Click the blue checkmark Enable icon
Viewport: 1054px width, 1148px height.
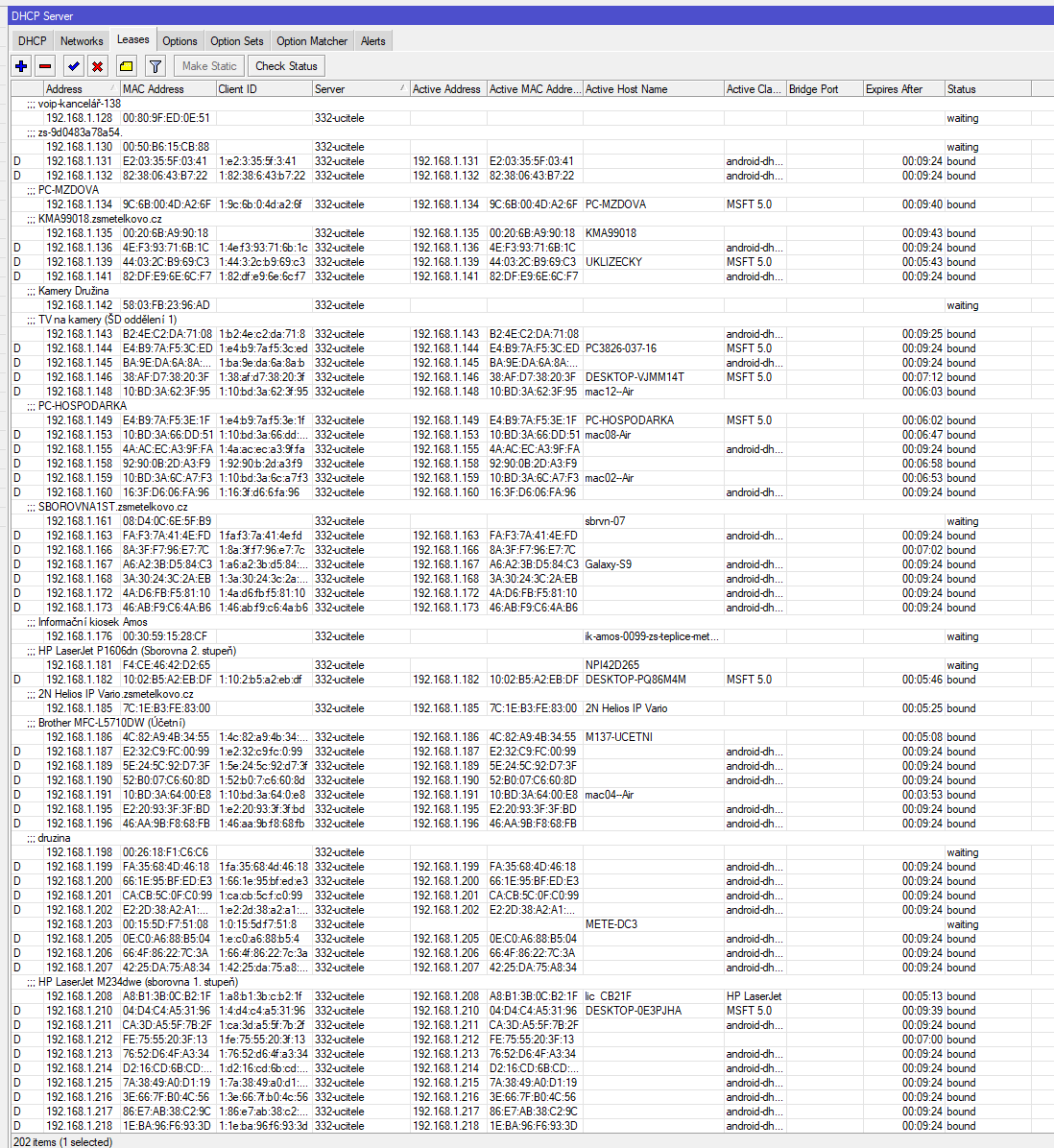coord(73,66)
